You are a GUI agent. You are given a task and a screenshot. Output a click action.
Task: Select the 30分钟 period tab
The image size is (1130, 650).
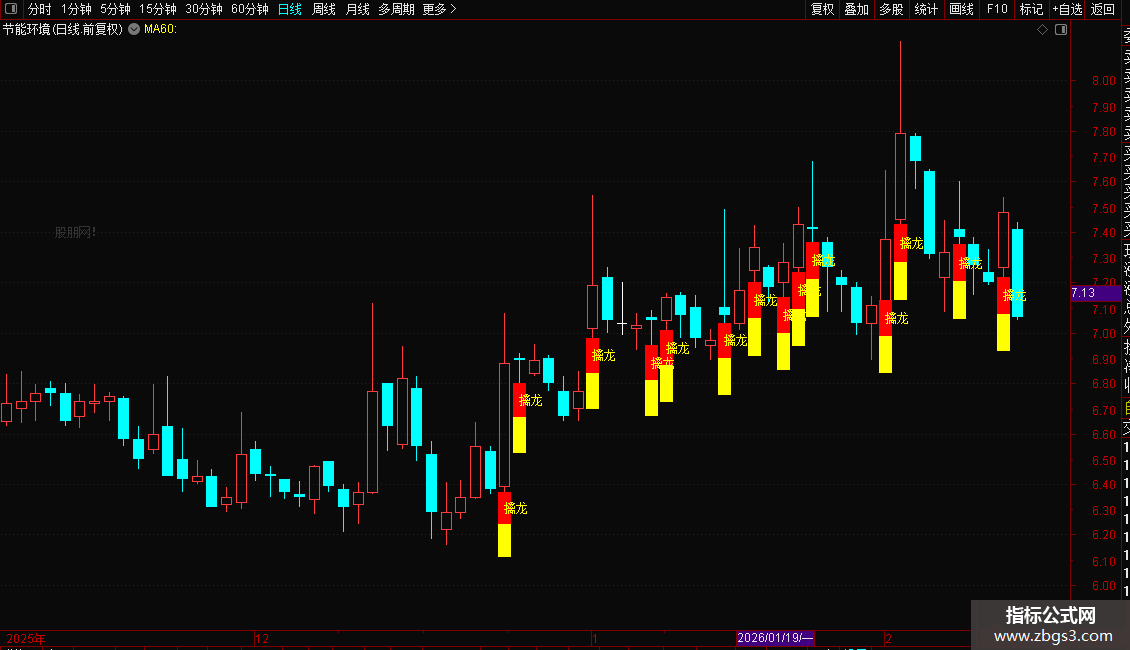(x=204, y=9)
